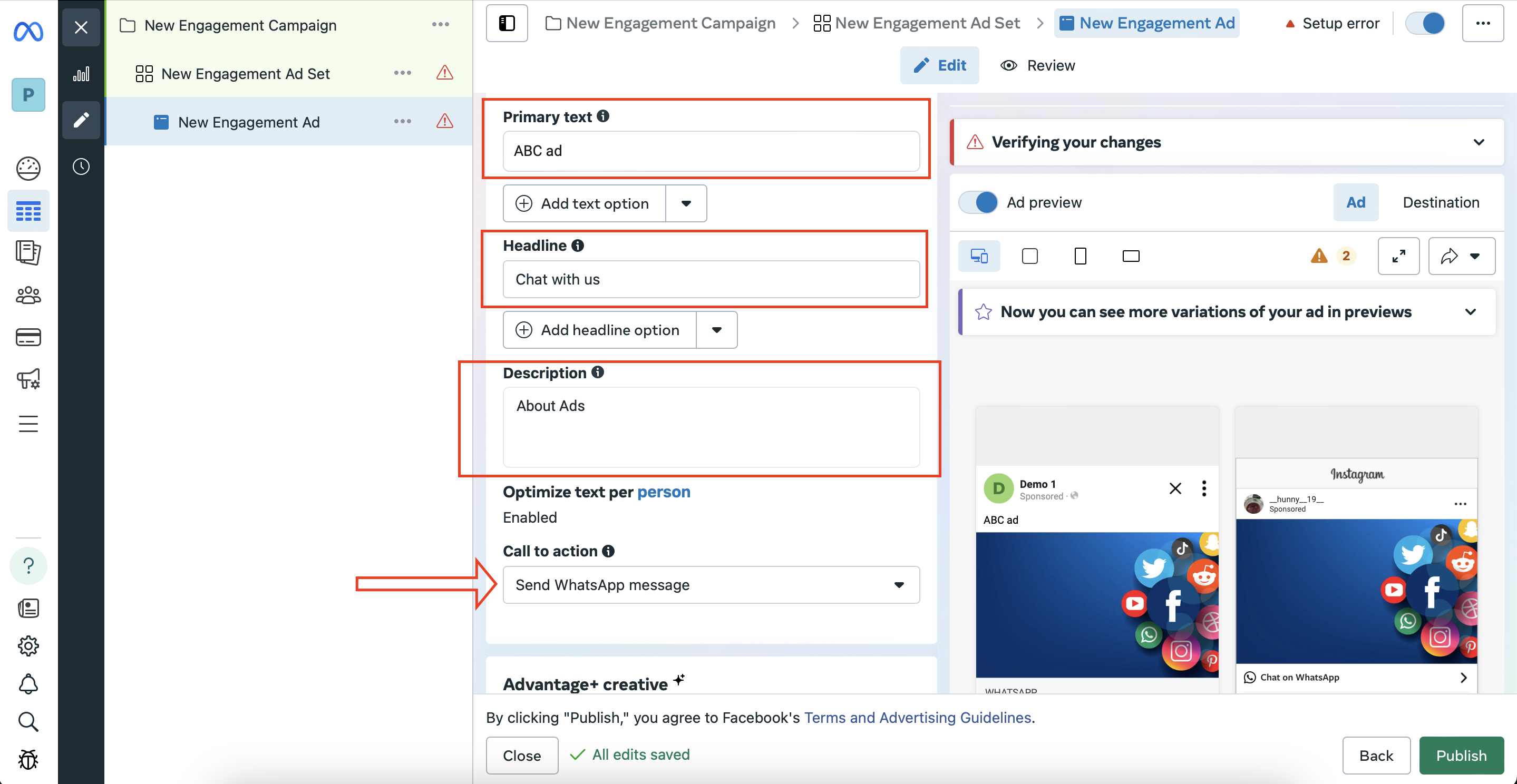Click the Headline input with Chat with us
The height and width of the screenshot is (784, 1517).
[712, 280]
